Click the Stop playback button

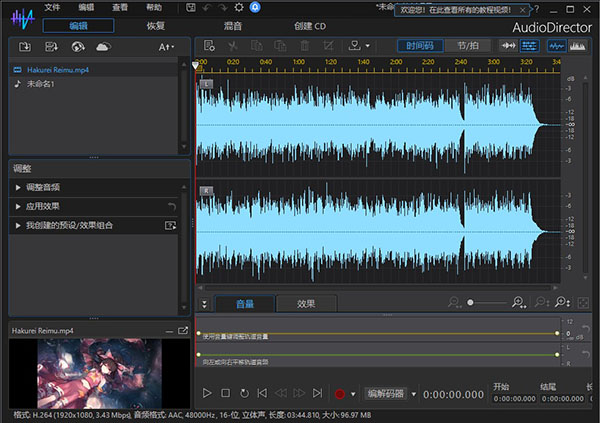[x=225, y=394]
